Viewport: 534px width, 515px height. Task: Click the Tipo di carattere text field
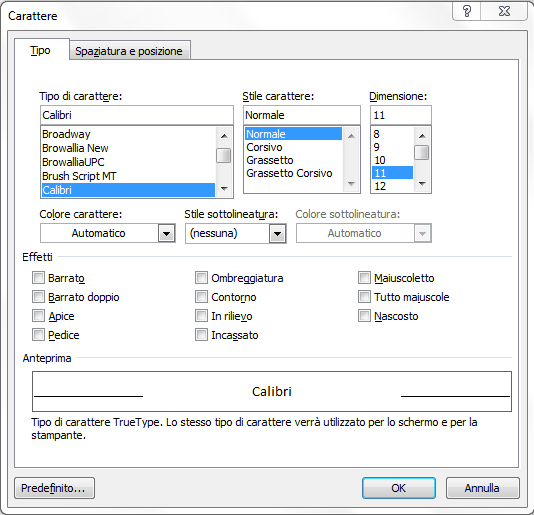click(x=137, y=115)
